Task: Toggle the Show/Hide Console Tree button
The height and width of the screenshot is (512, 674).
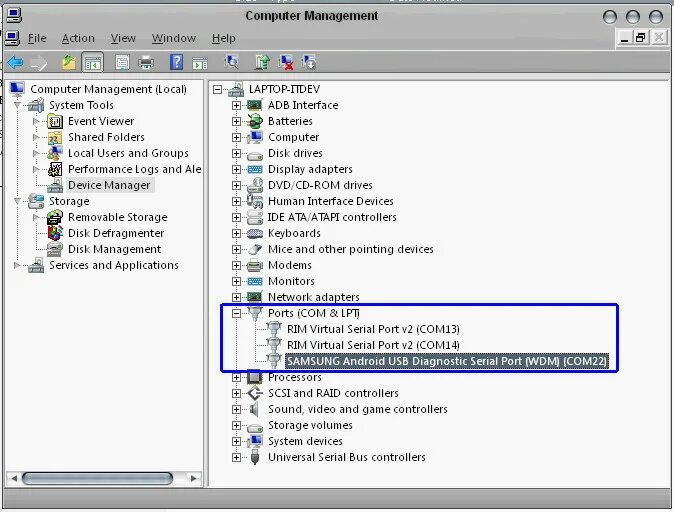Action: coord(93,63)
